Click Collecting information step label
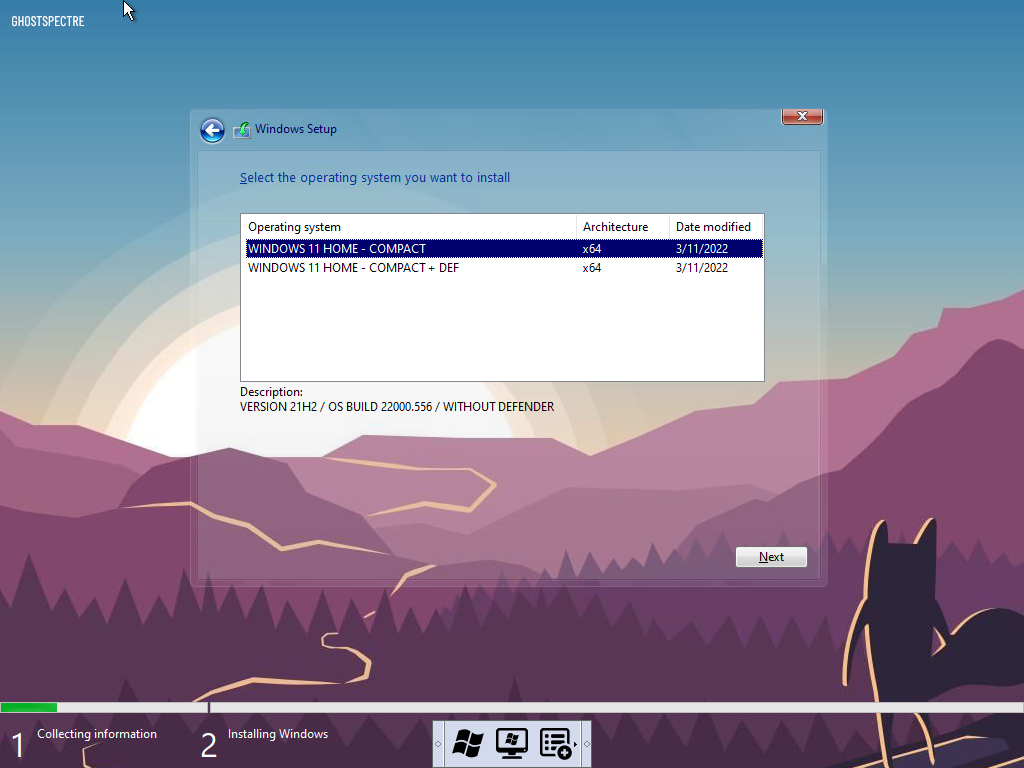Image resolution: width=1024 pixels, height=768 pixels. (97, 734)
